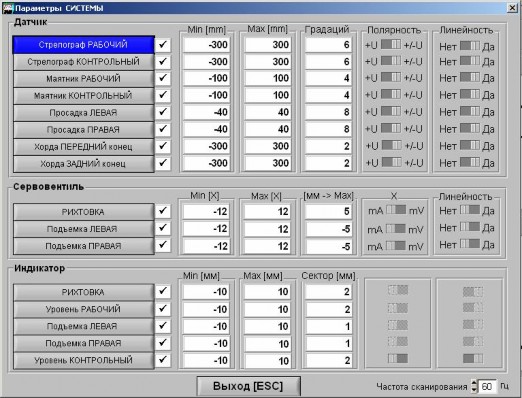Switch linearity slider for Хорда ПЕРЕДНИЙ конец
Viewport: 522px width, 398px height.
[470, 145]
